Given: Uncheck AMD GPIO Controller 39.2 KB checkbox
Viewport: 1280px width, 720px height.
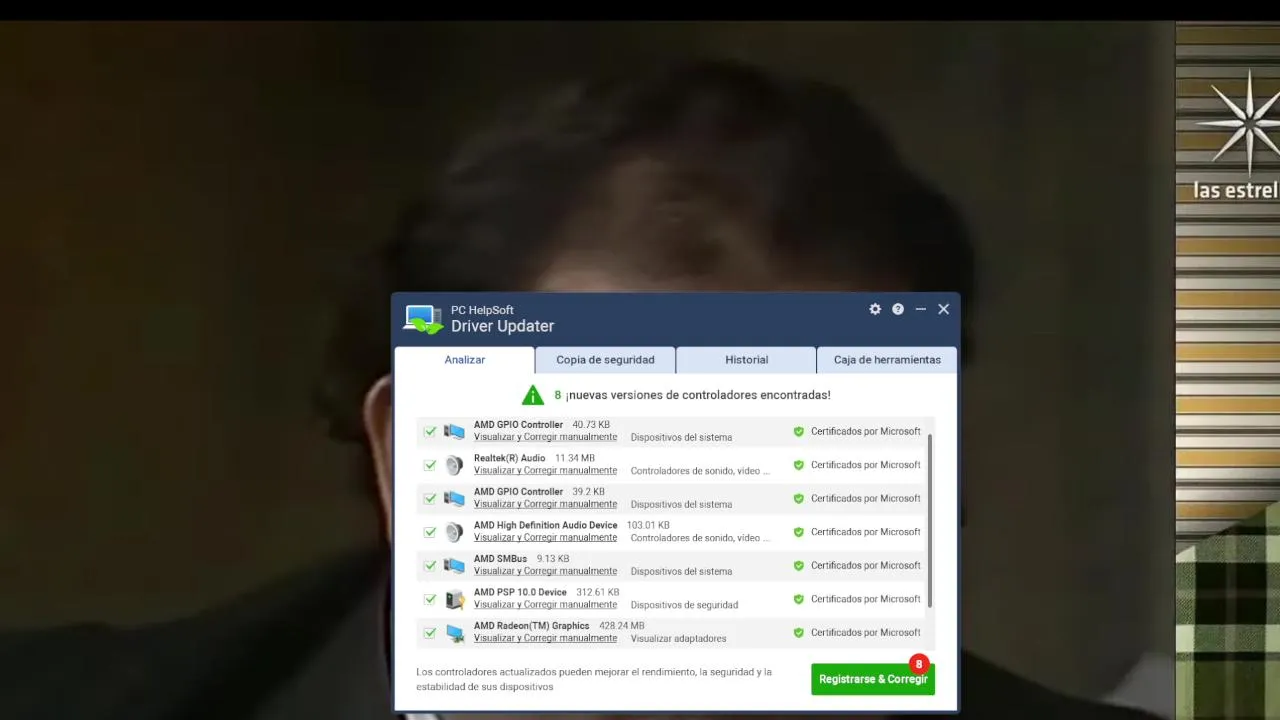Looking at the screenshot, I should [x=430, y=499].
